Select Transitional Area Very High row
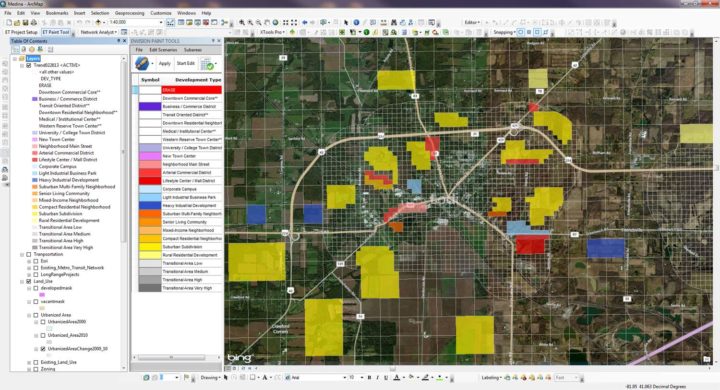Viewport: 720px width, 390px height. (x=180, y=288)
